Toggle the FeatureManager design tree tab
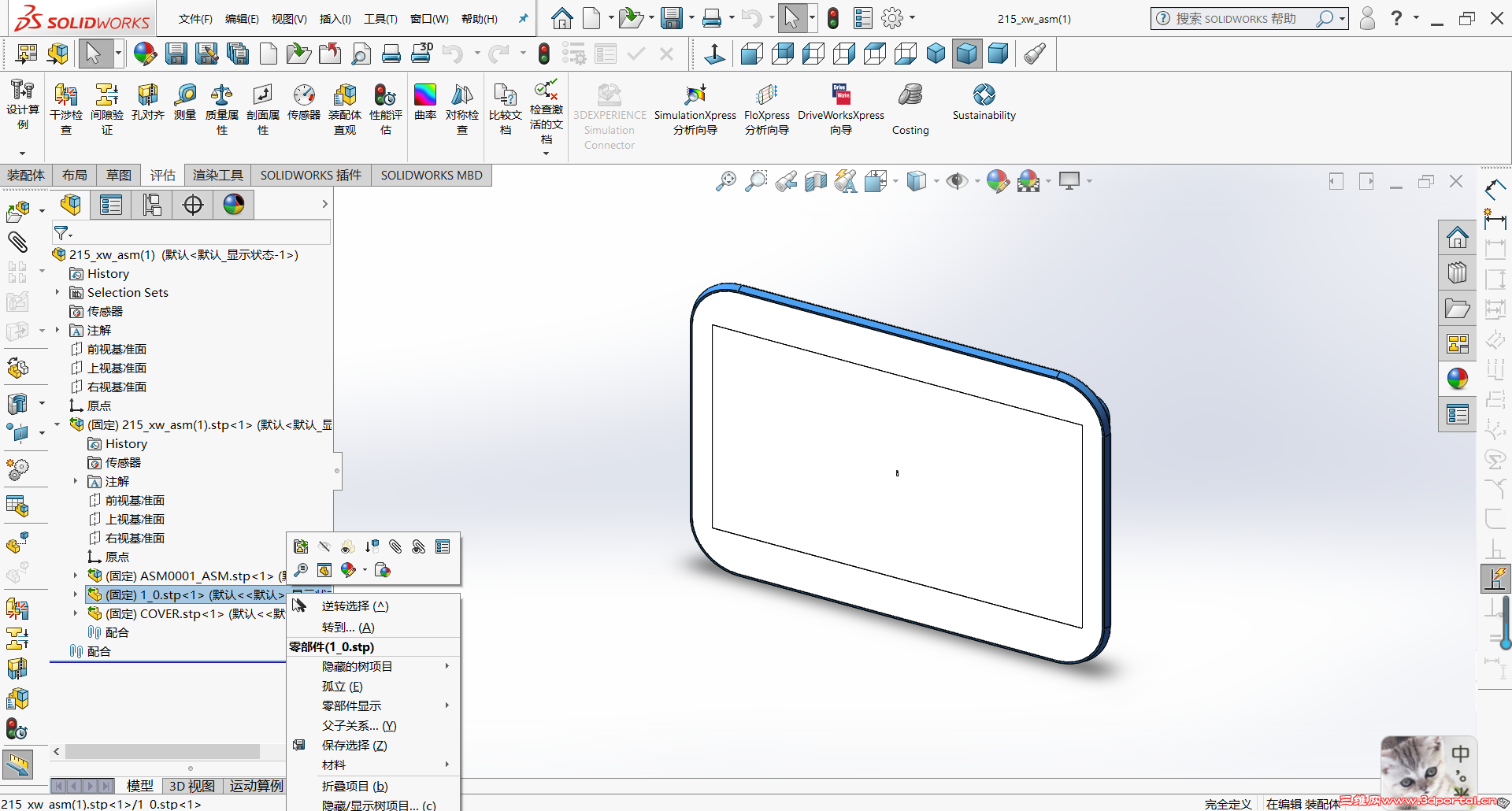This screenshot has width=1512, height=811. click(x=70, y=206)
